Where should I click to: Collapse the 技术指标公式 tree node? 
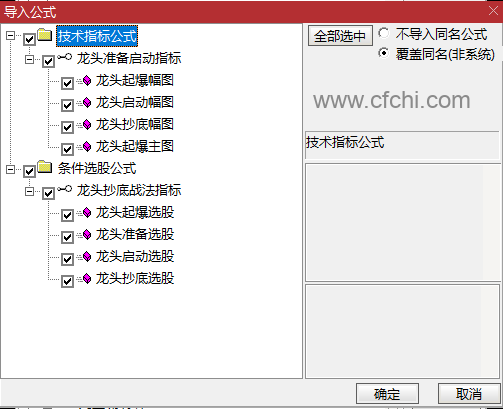tap(11, 35)
